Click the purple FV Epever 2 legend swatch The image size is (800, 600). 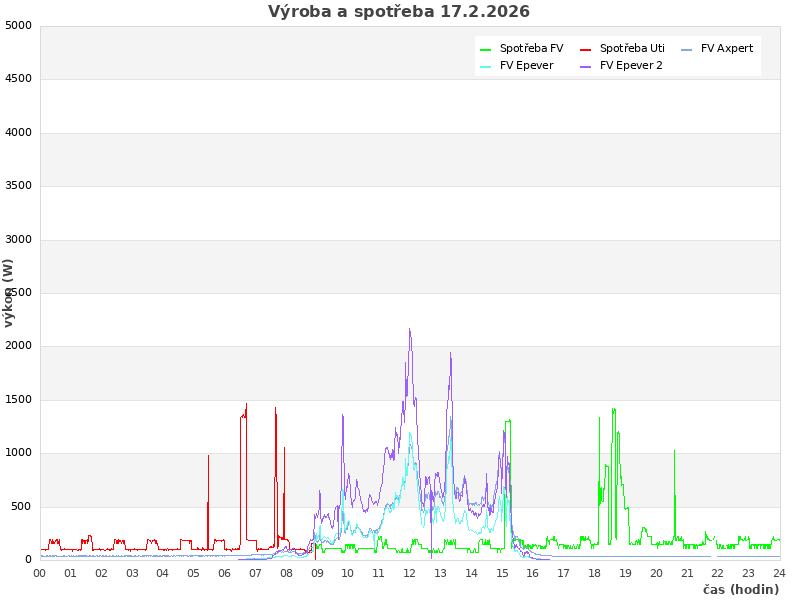[586, 66]
